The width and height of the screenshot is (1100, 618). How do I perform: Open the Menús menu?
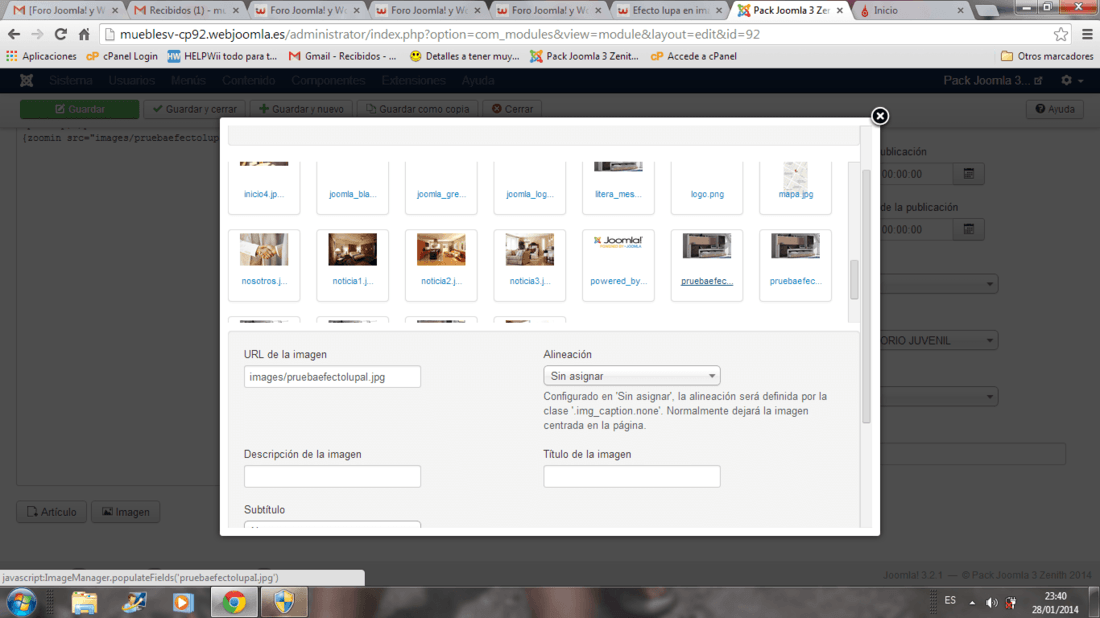coord(188,81)
